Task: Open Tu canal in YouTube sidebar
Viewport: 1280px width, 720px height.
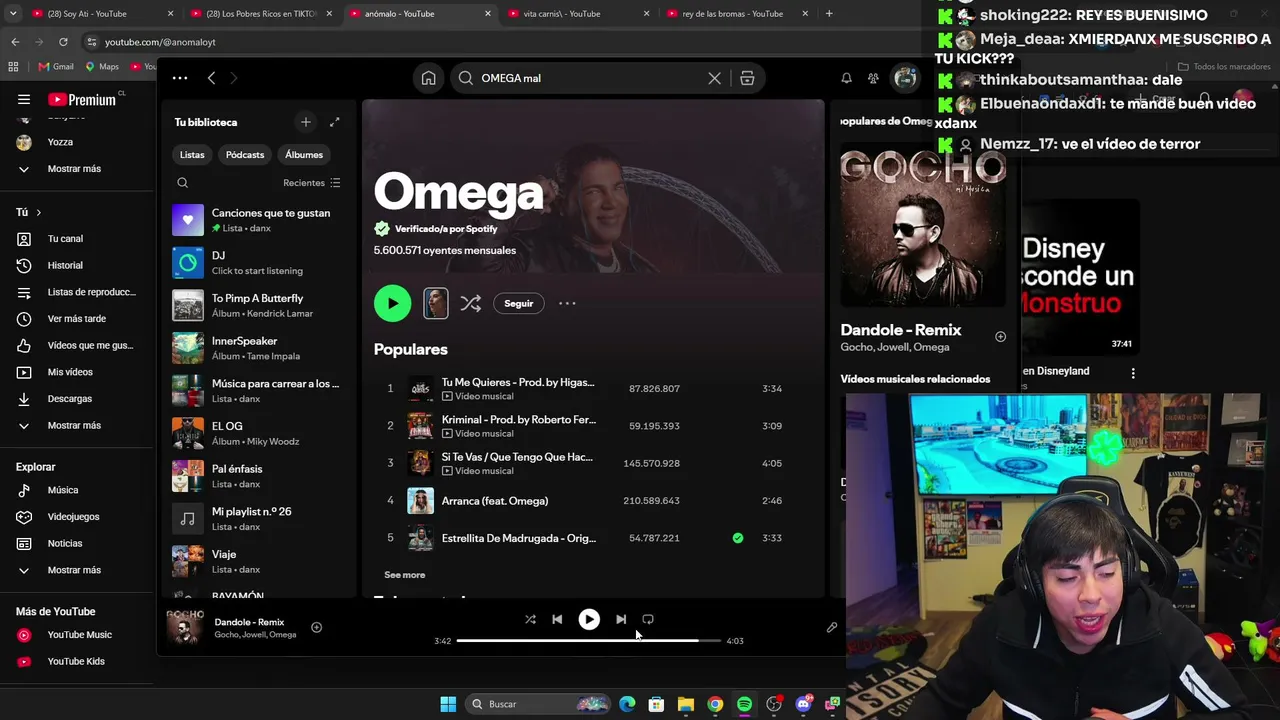Action: [75, 239]
